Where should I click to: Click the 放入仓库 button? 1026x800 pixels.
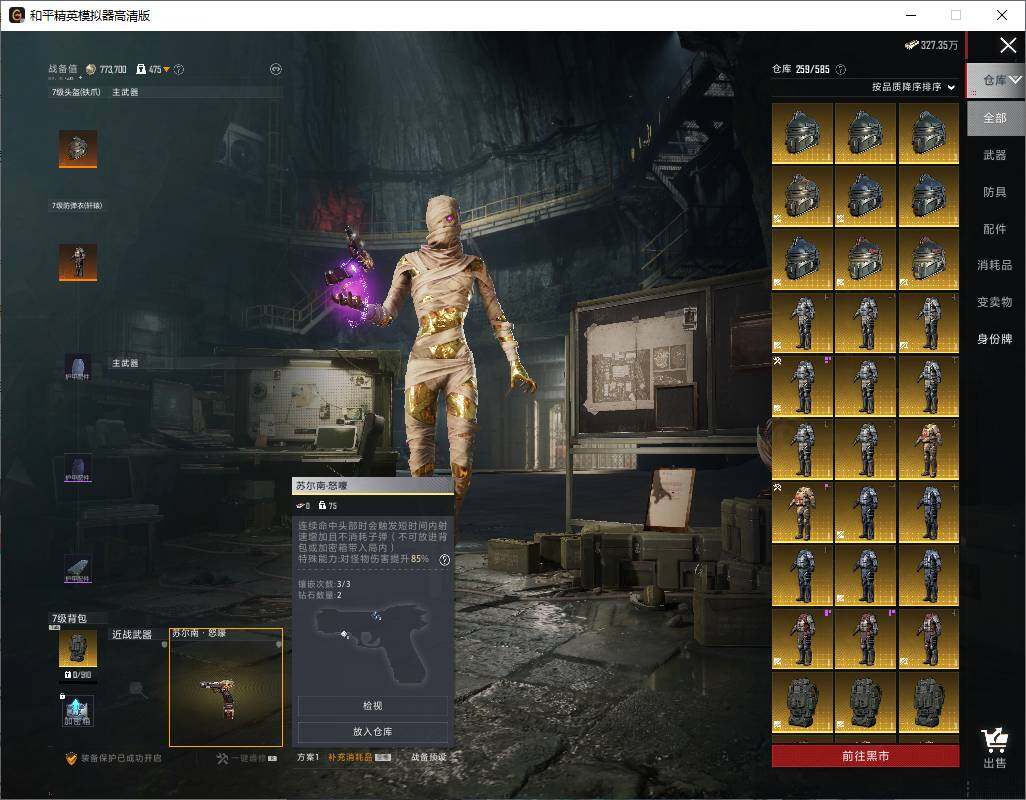click(372, 731)
